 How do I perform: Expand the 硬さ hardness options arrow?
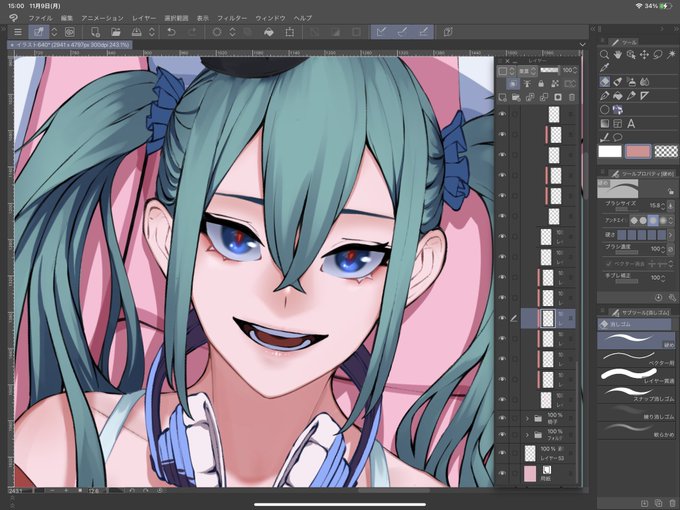[671, 235]
